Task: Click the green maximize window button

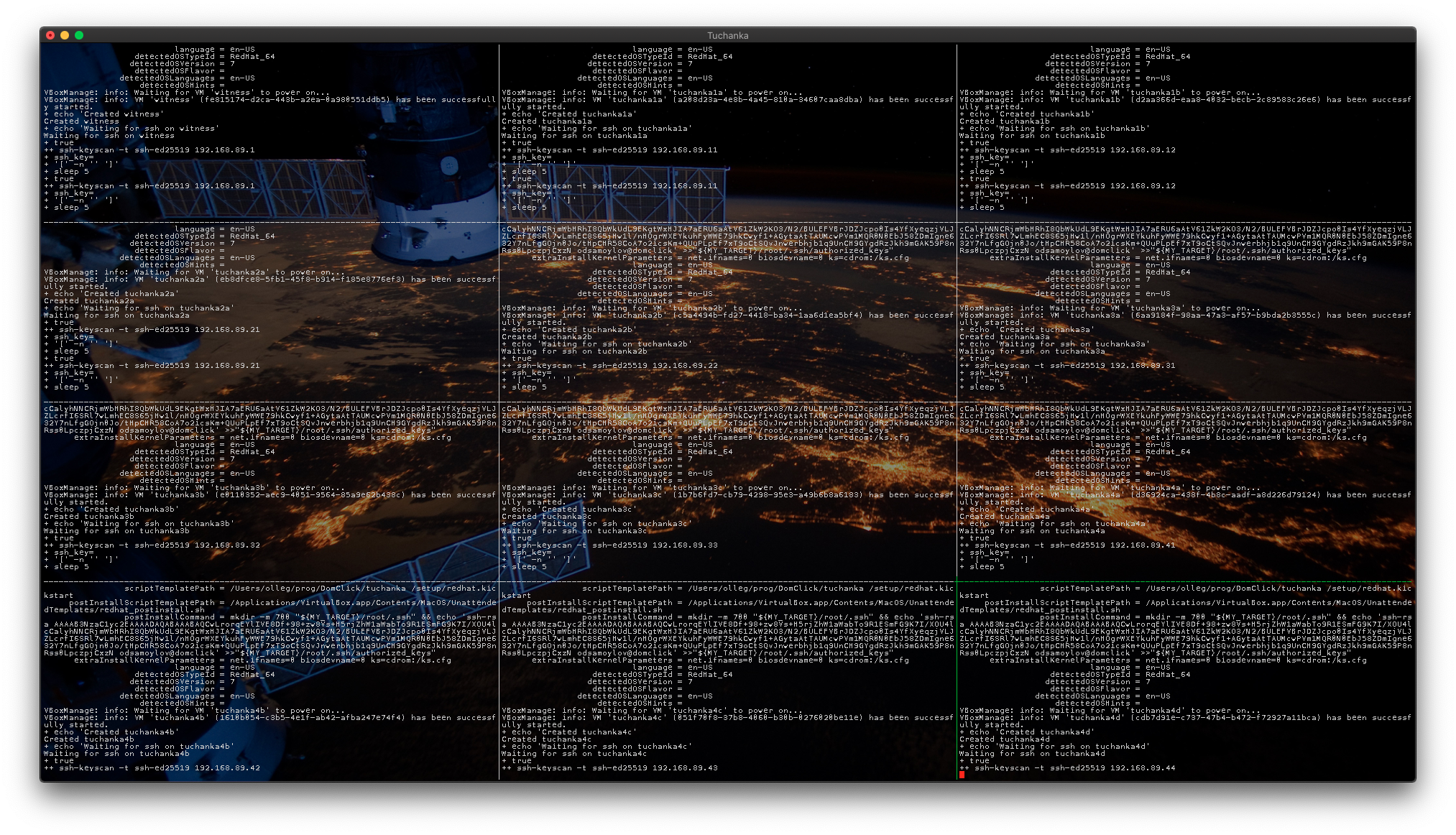Action: click(79, 35)
